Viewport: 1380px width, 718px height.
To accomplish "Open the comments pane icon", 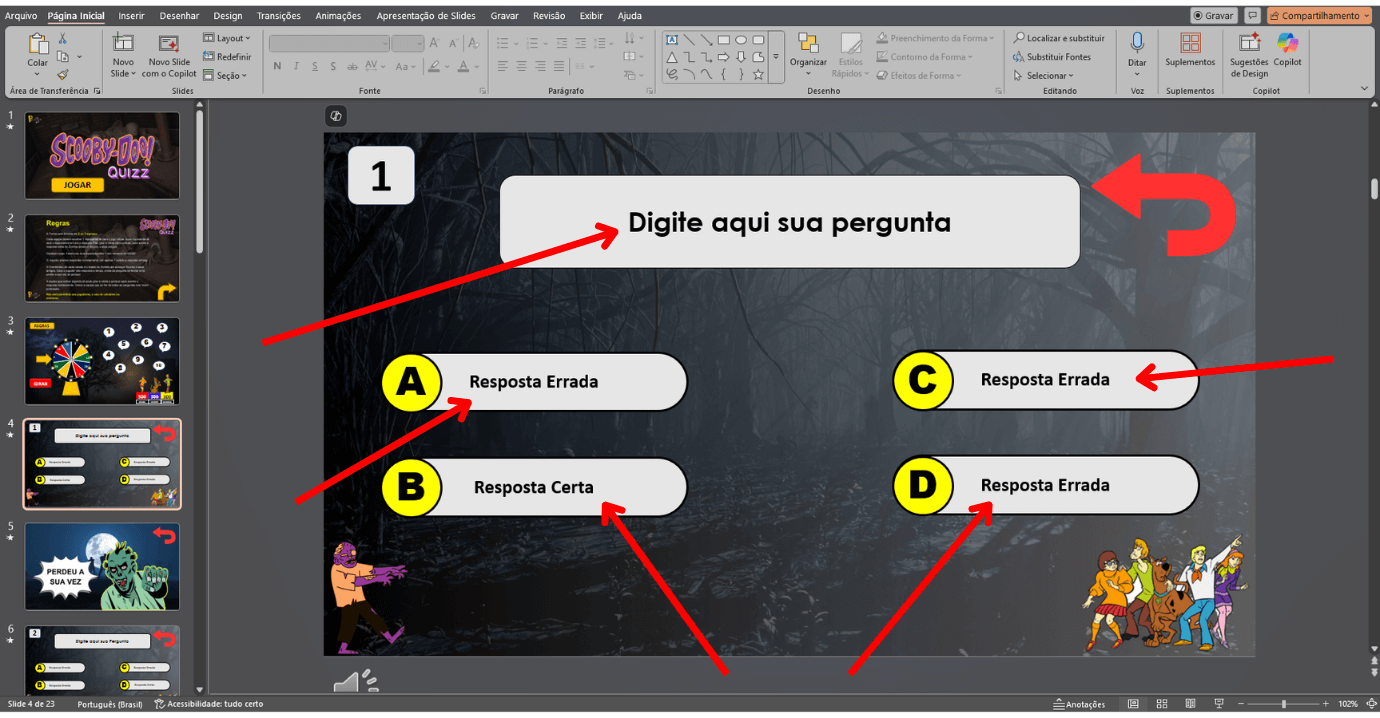I will coord(1252,16).
